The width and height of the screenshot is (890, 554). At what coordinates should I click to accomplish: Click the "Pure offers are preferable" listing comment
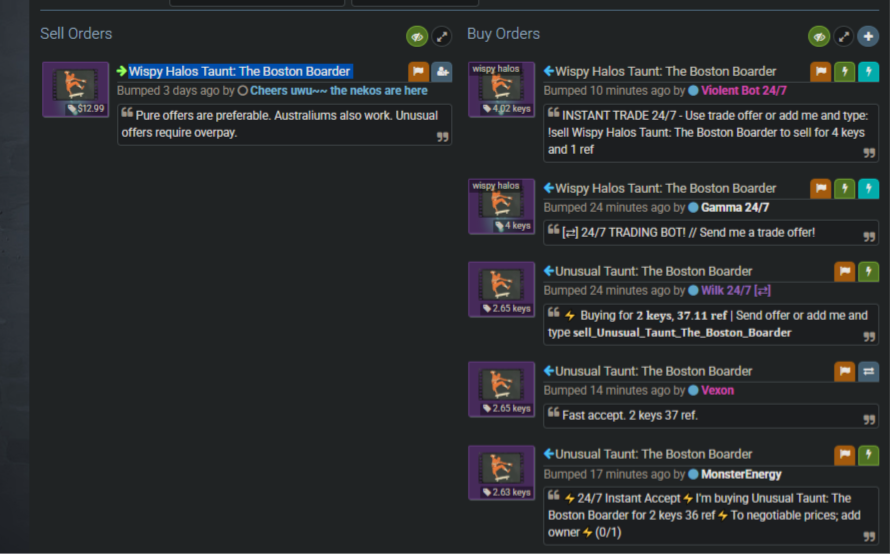click(x=284, y=124)
